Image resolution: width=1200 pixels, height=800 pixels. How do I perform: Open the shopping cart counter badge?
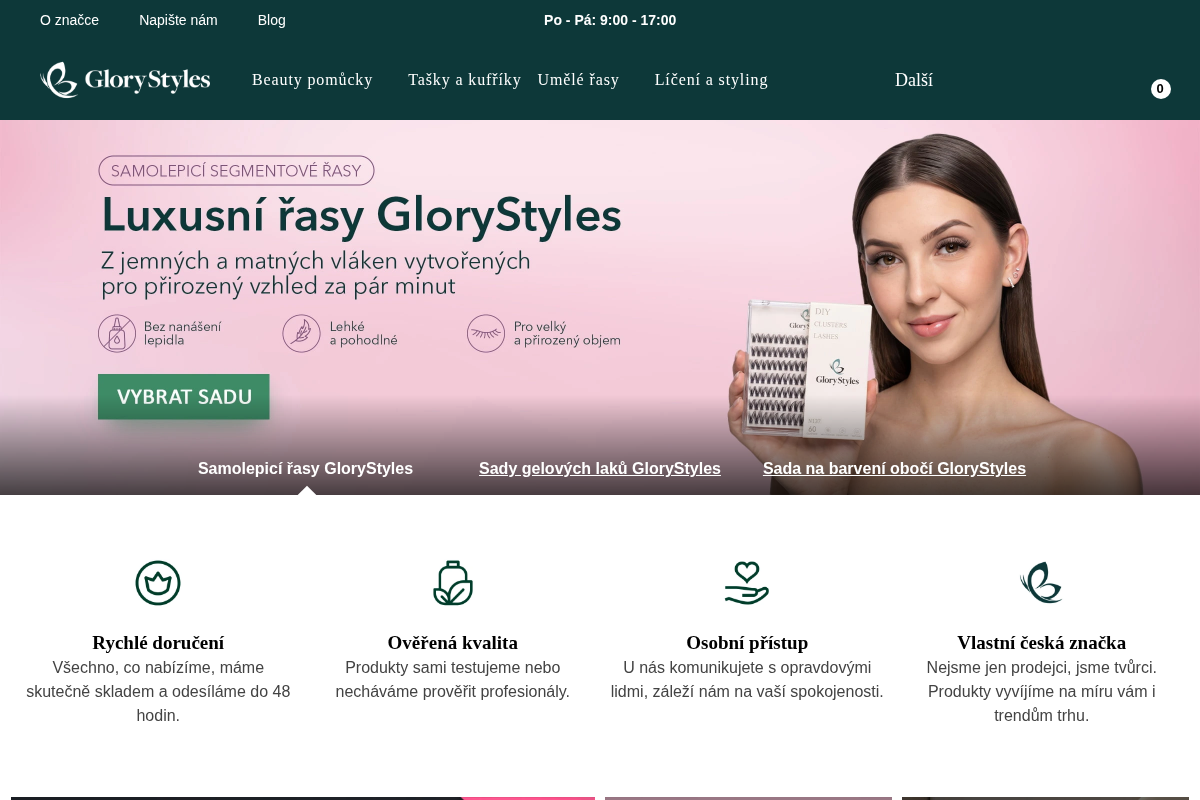[1160, 89]
